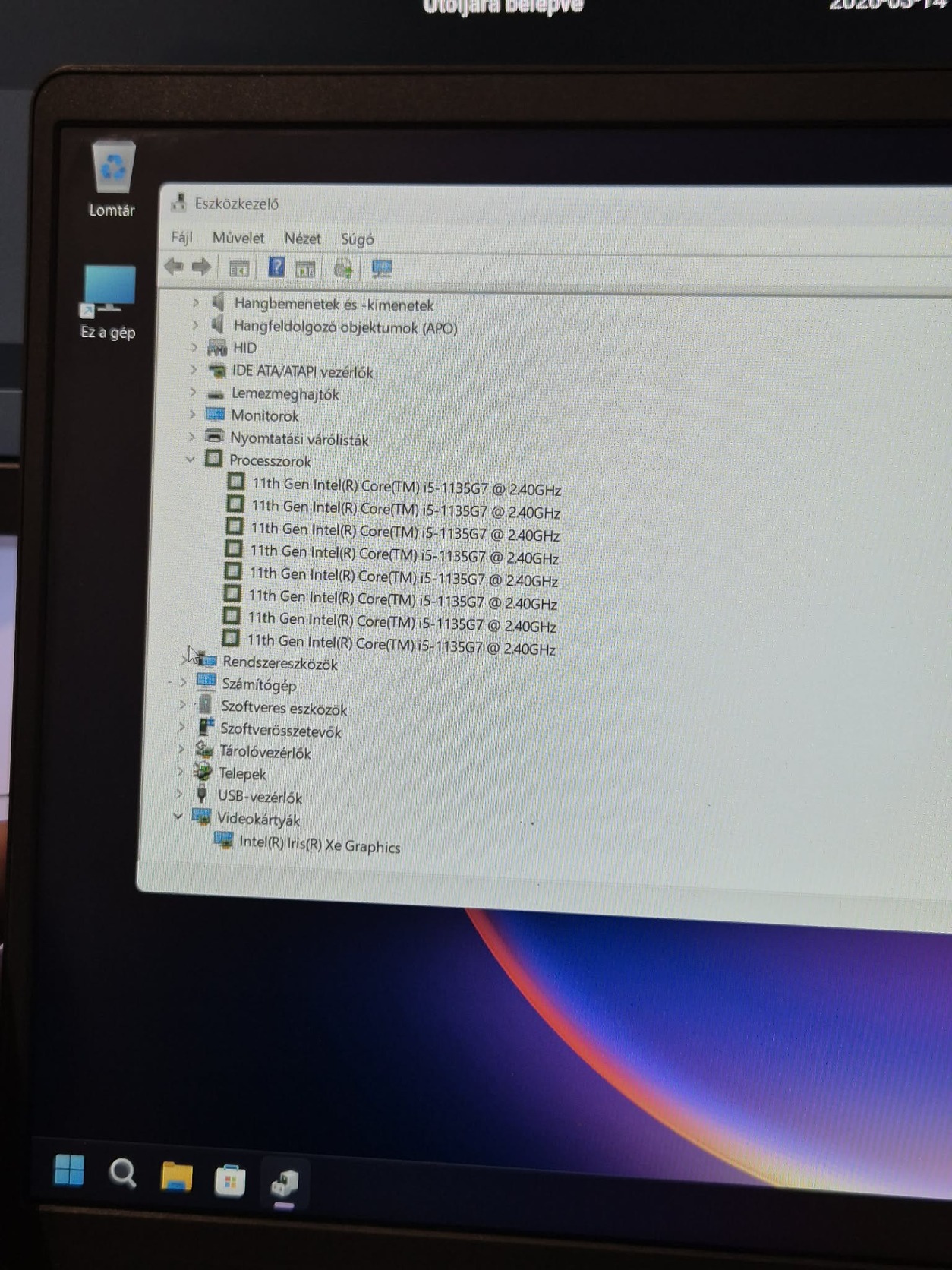Image resolution: width=952 pixels, height=1270 pixels.
Task: Select the Számítógép tree item
Action: coord(259,684)
